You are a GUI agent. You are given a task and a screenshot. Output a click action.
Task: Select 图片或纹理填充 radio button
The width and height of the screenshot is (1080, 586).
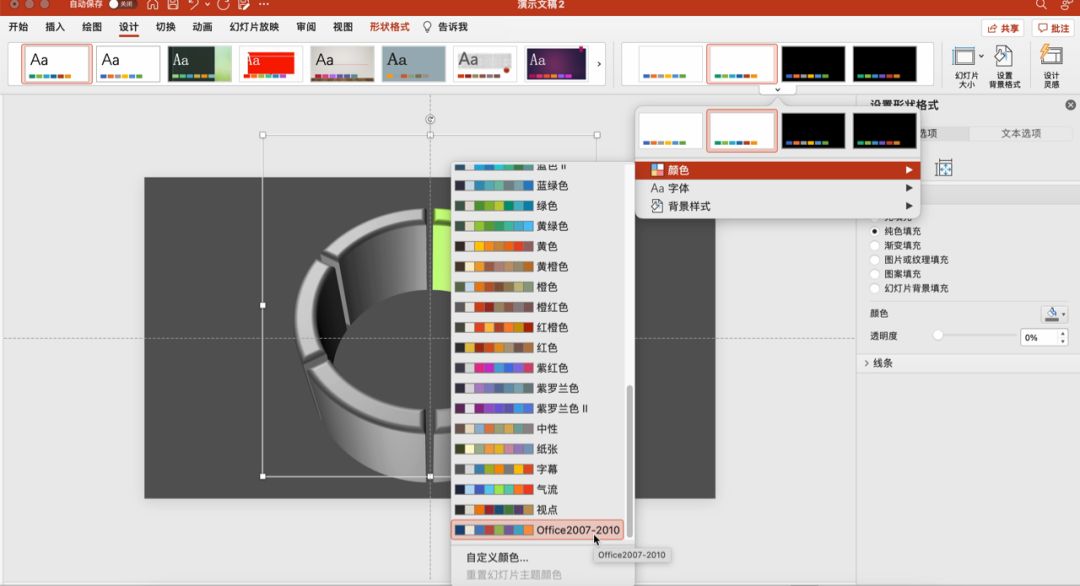(x=875, y=260)
